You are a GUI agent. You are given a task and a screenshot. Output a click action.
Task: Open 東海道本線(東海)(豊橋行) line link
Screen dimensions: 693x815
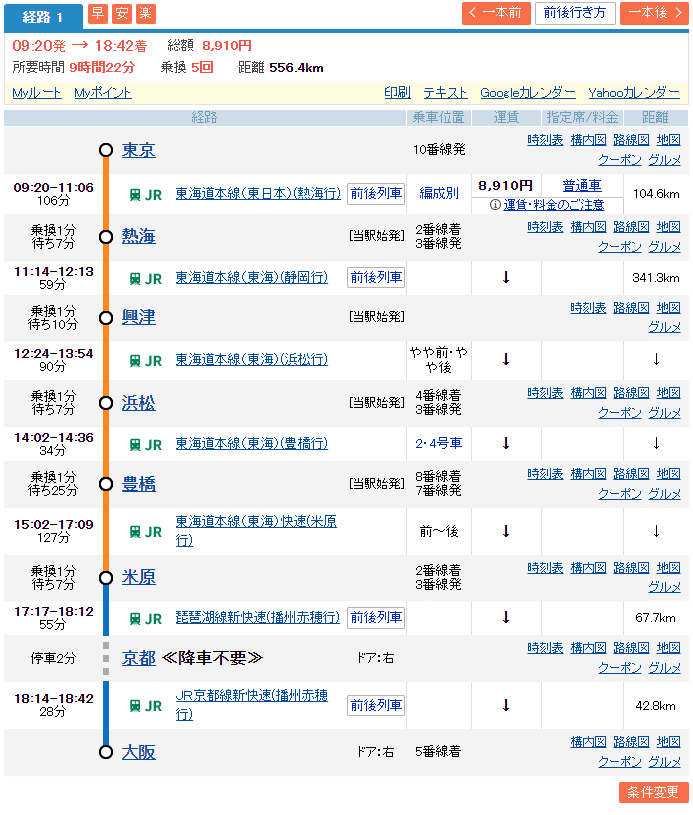[x=252, y=443]
